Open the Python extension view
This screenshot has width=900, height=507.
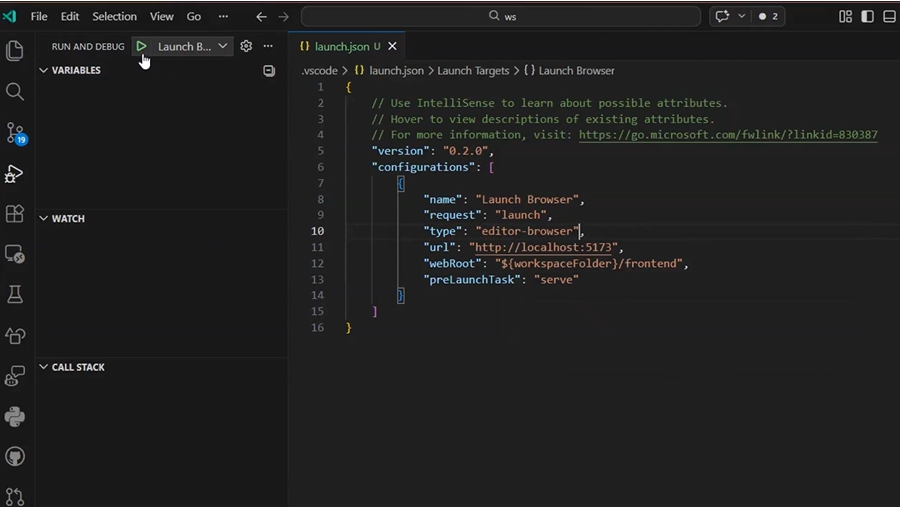15,416
